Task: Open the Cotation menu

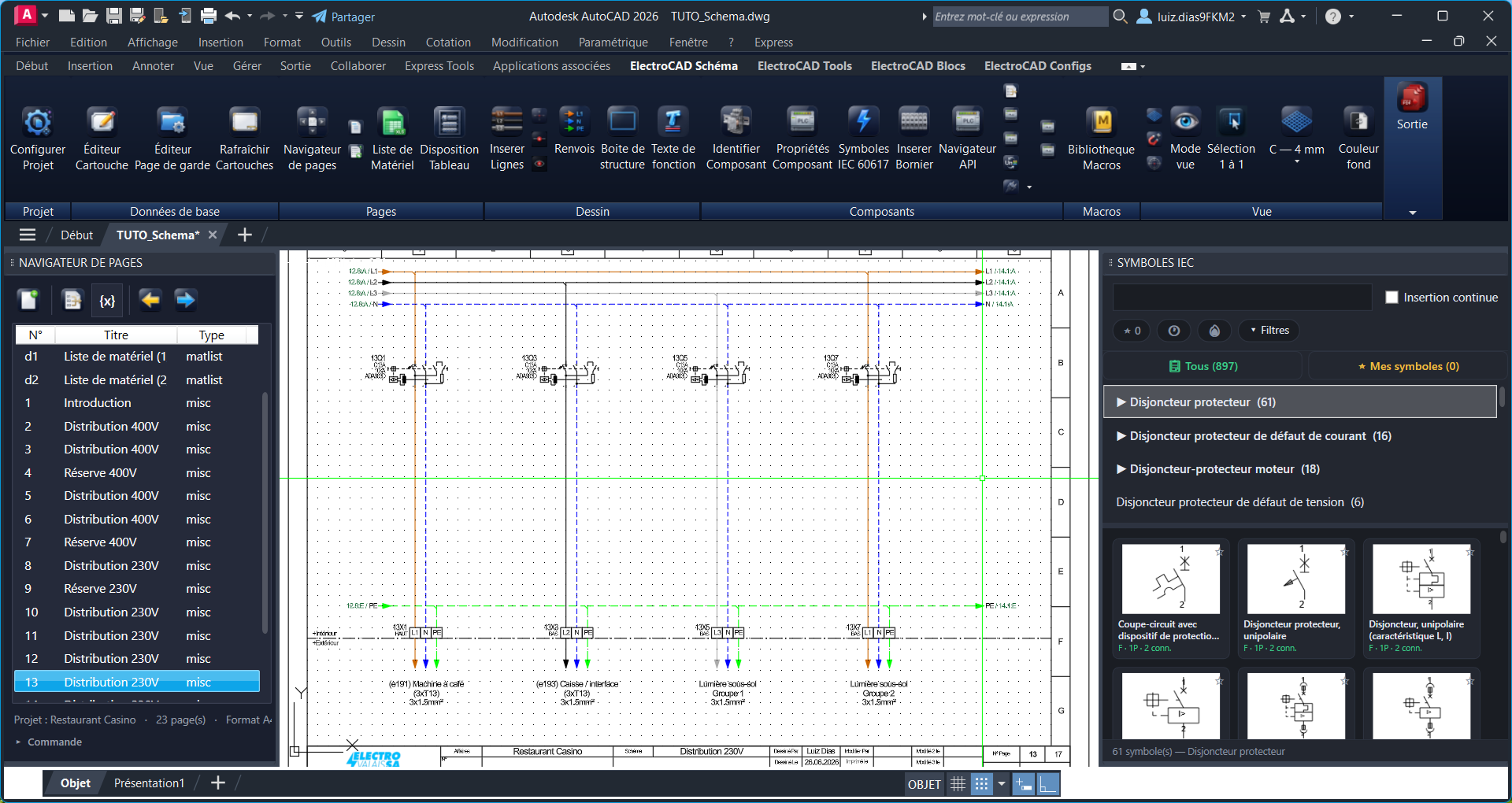Action: tap(448, 43)
